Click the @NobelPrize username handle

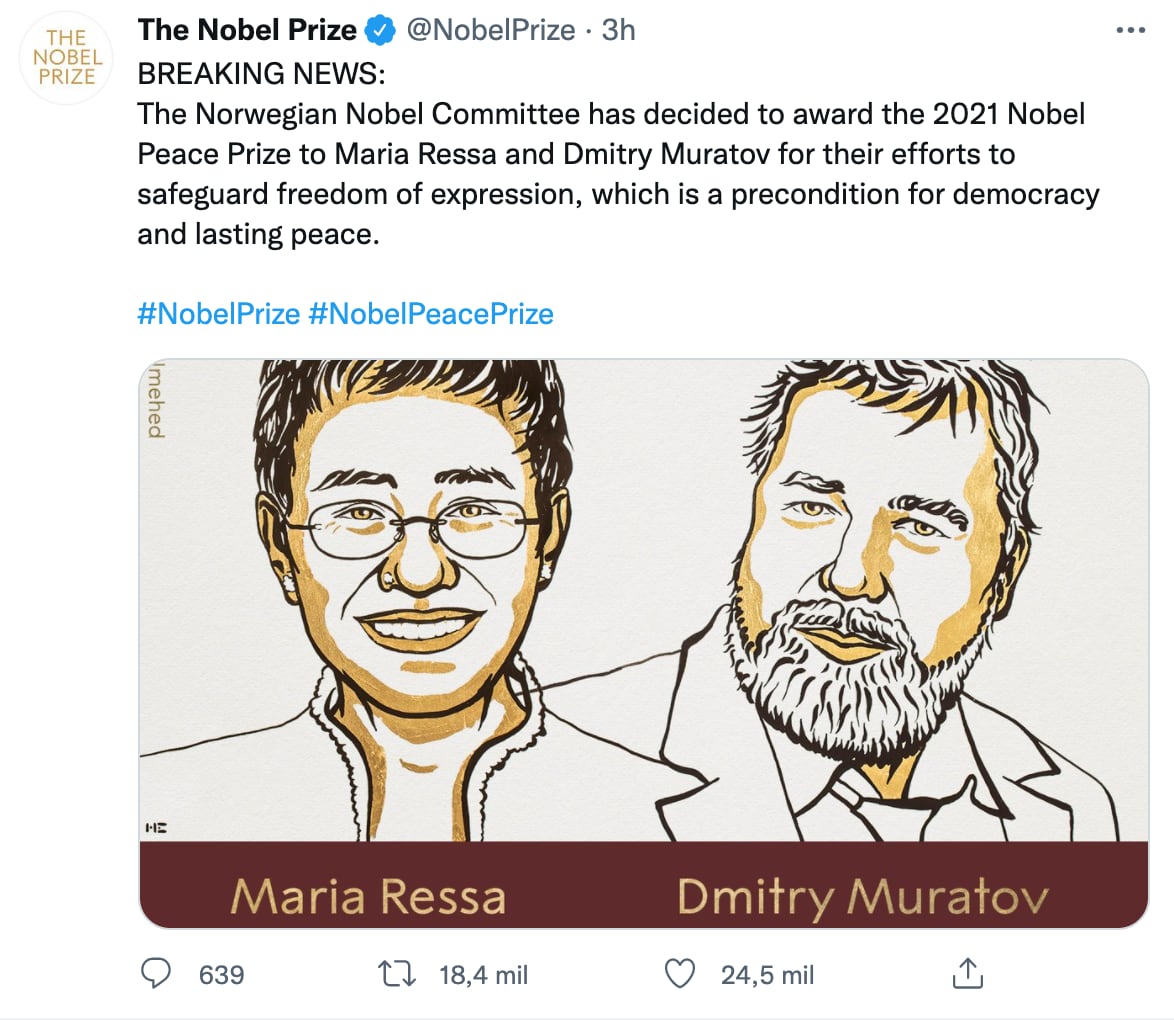(491, 29)
